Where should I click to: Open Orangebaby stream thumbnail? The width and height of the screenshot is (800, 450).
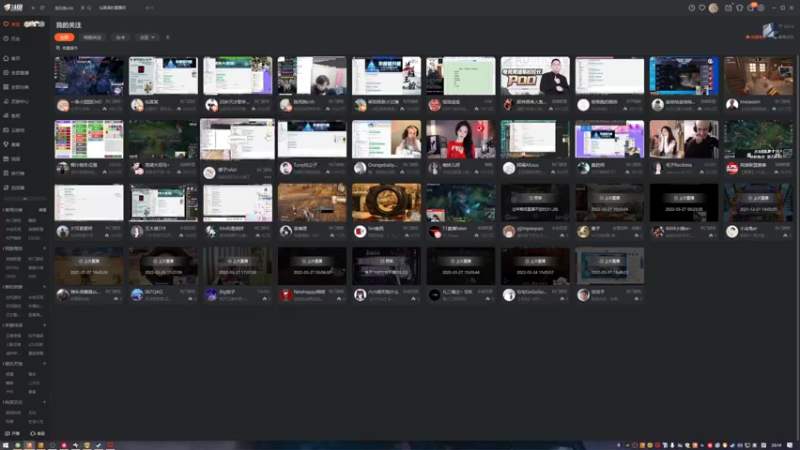(387, 139)
